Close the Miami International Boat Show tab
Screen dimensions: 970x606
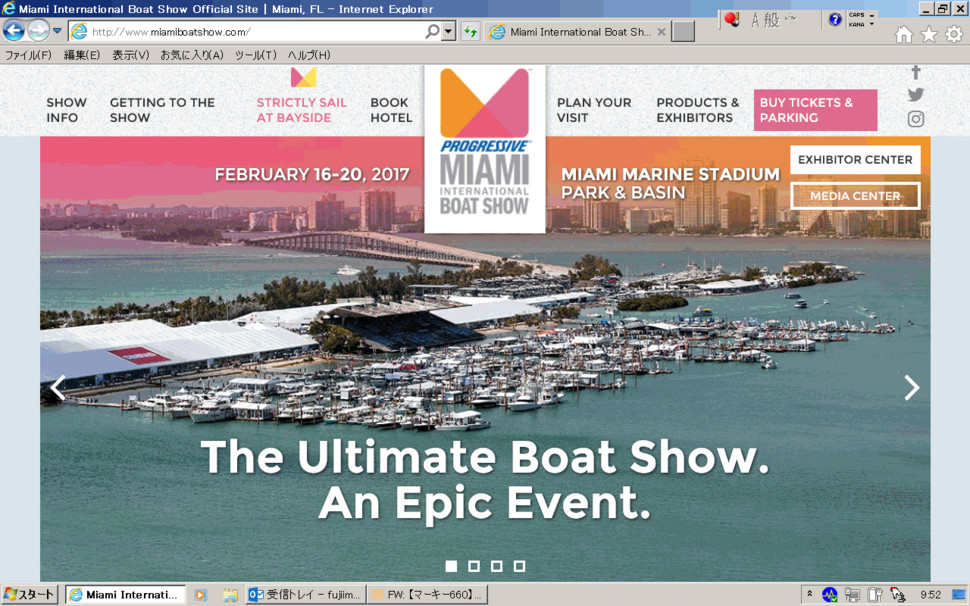point(661,32)
